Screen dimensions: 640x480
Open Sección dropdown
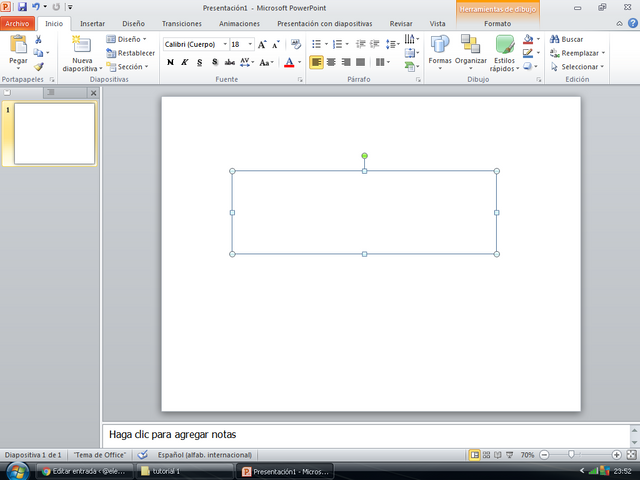127,67
